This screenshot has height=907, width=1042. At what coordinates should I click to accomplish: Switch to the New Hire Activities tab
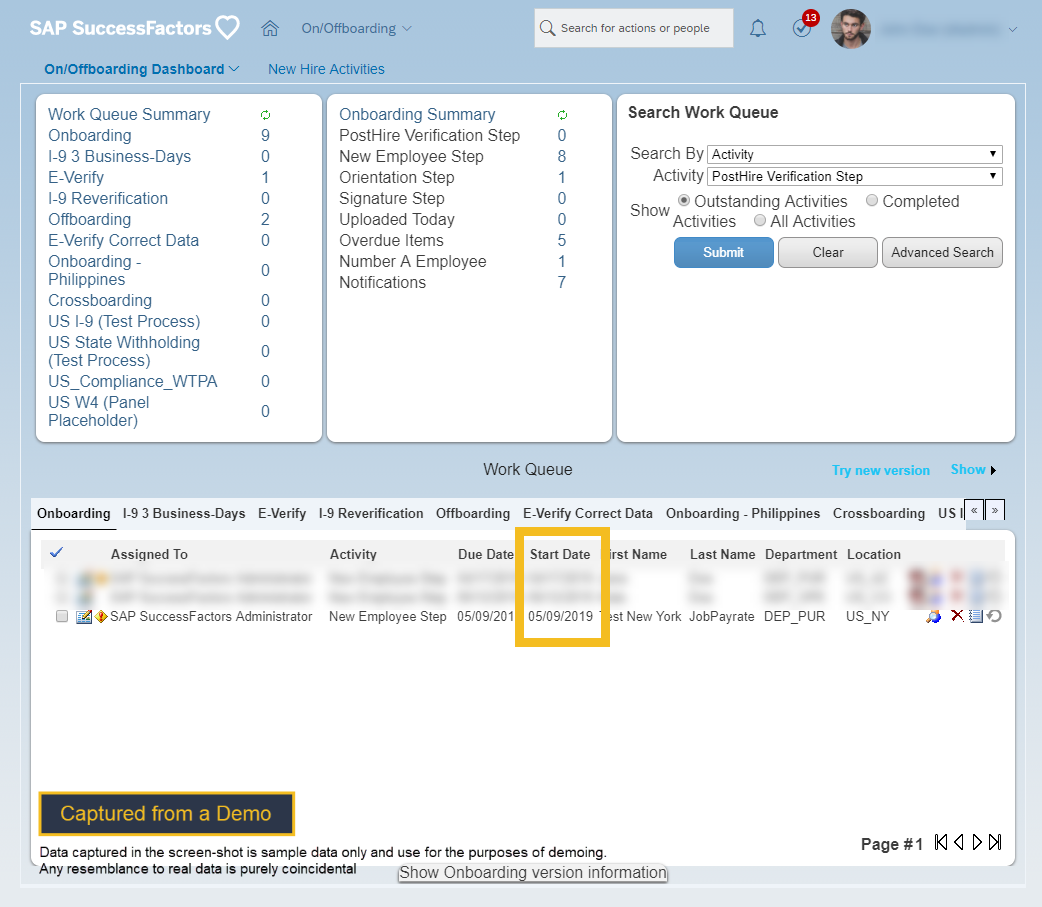tap(326, 69)
